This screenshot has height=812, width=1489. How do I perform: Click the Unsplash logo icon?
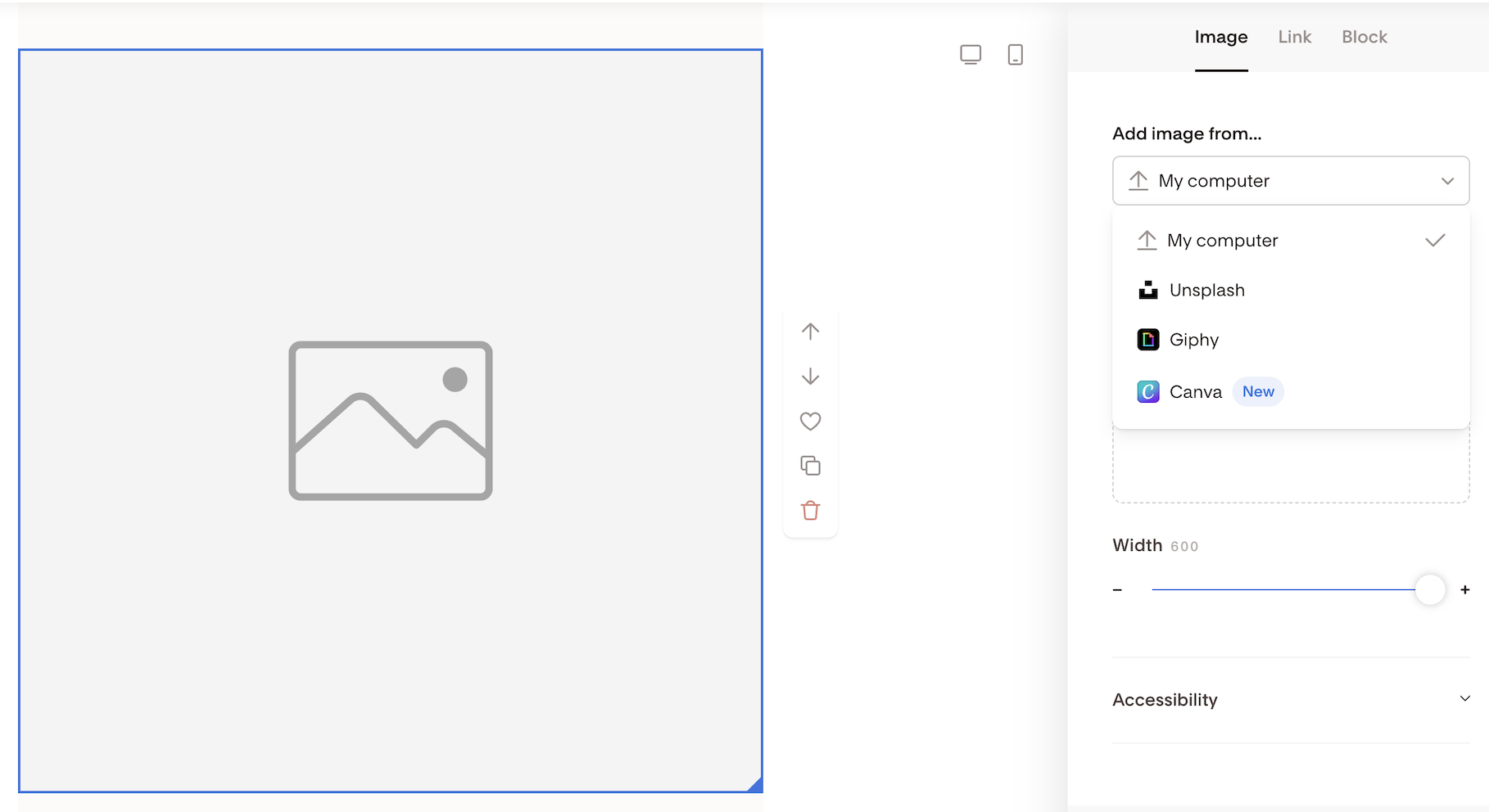point(1148,291)
